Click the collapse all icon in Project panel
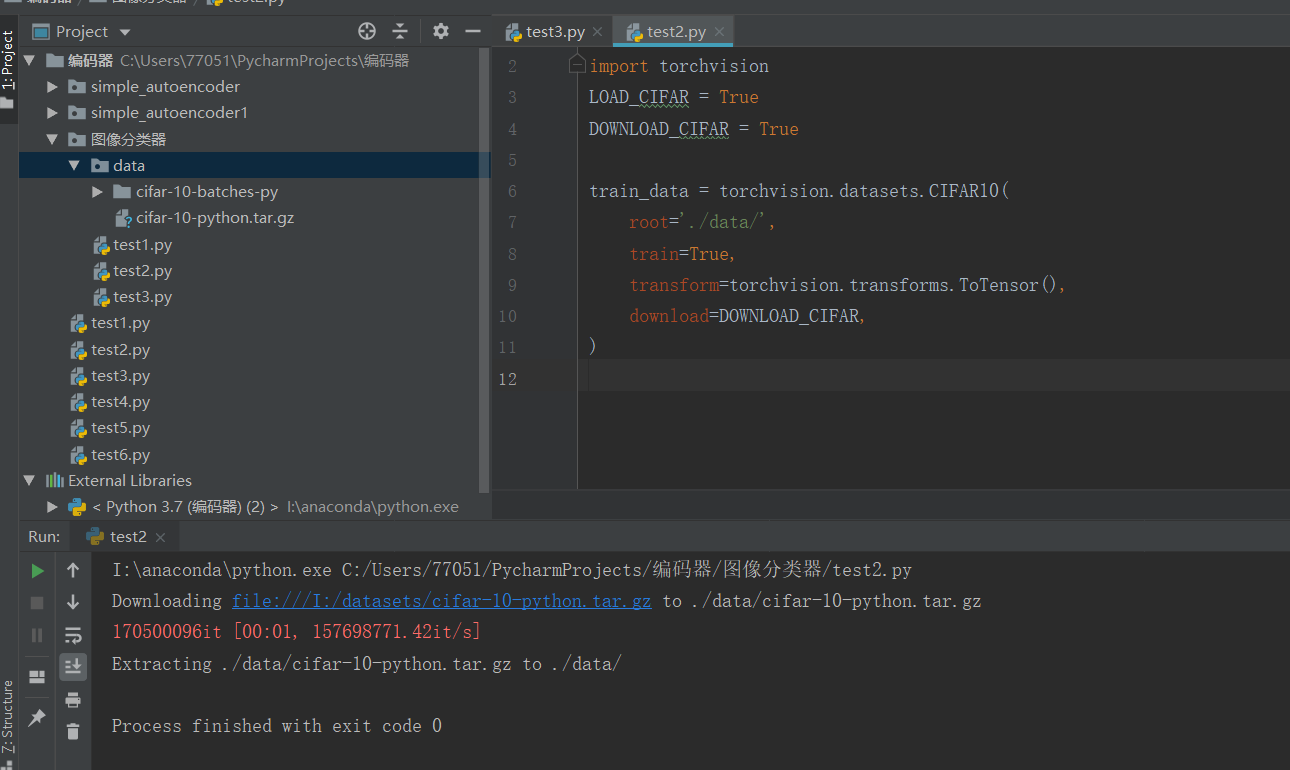Image resolution: width=1290 pixels, height=770 pixels. (x=400, y=31)
